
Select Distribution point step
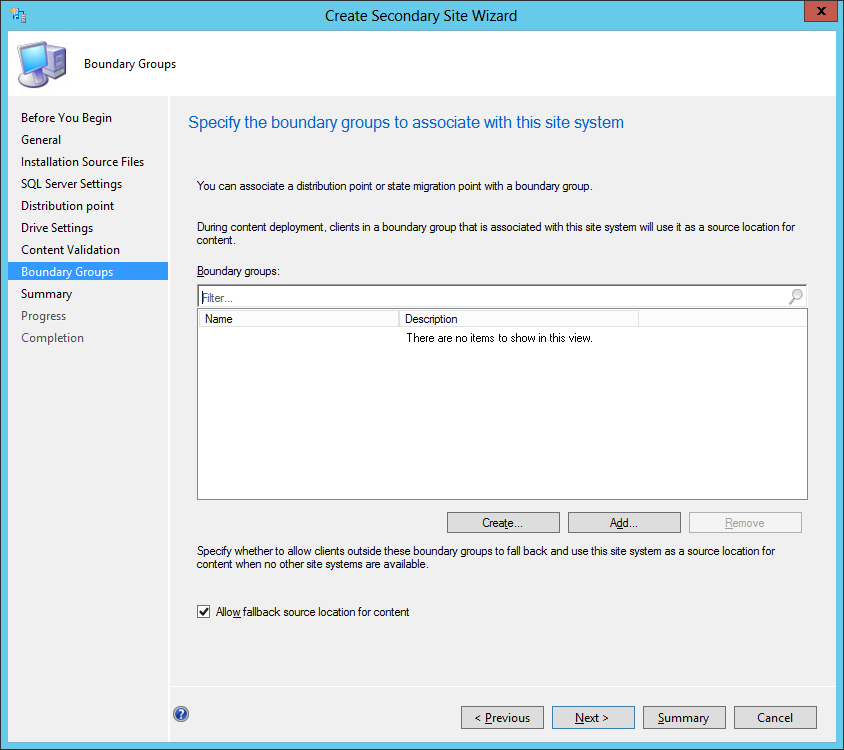67,206
